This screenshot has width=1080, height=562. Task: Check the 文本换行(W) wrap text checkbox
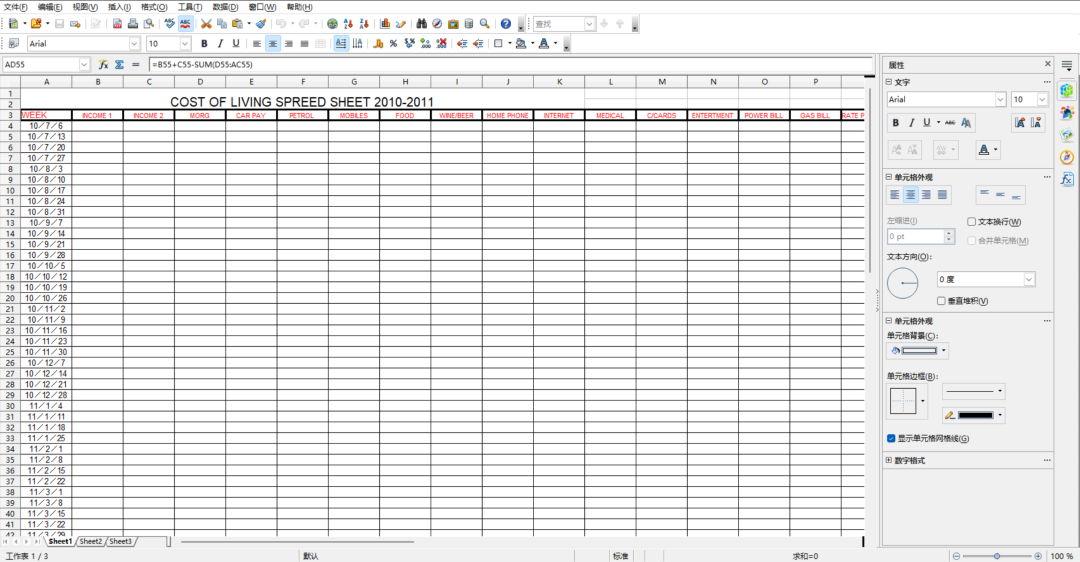coord(971,222)
